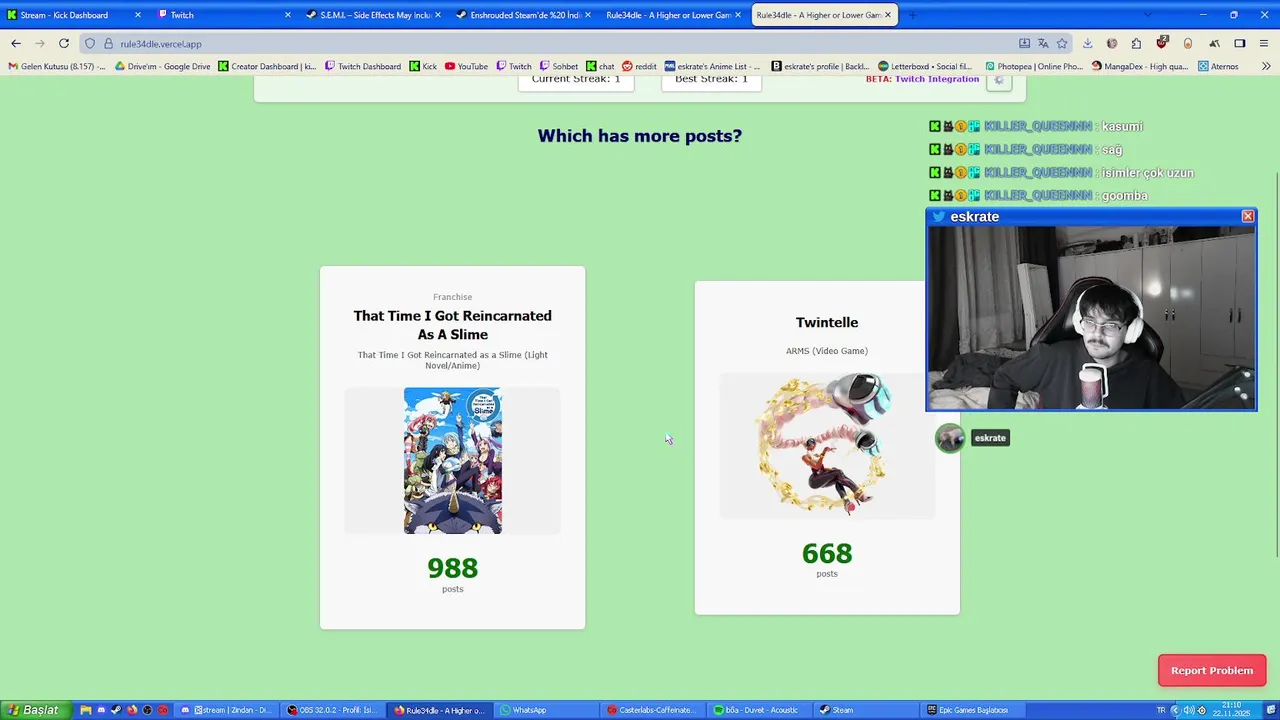Click the Best Streak: 1 box

711,80
